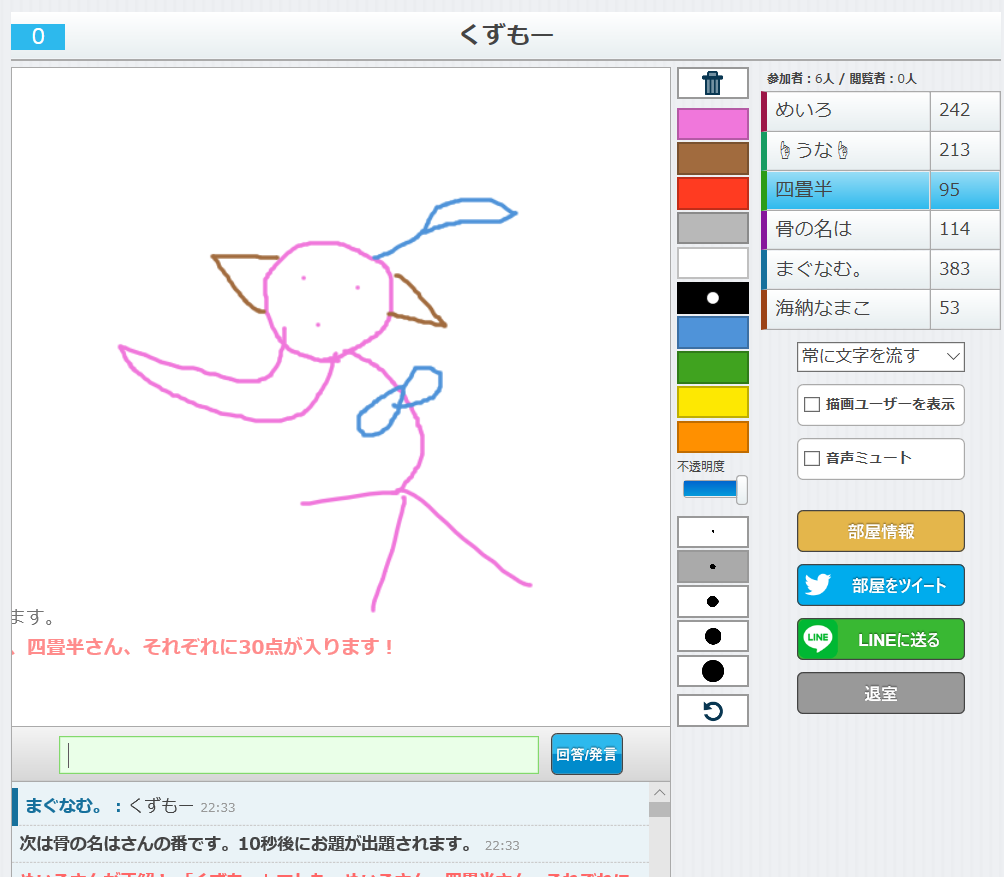Pick the gray color swatch
Viewport: 1004px width, 877px height.
click(x=713, y=228)
